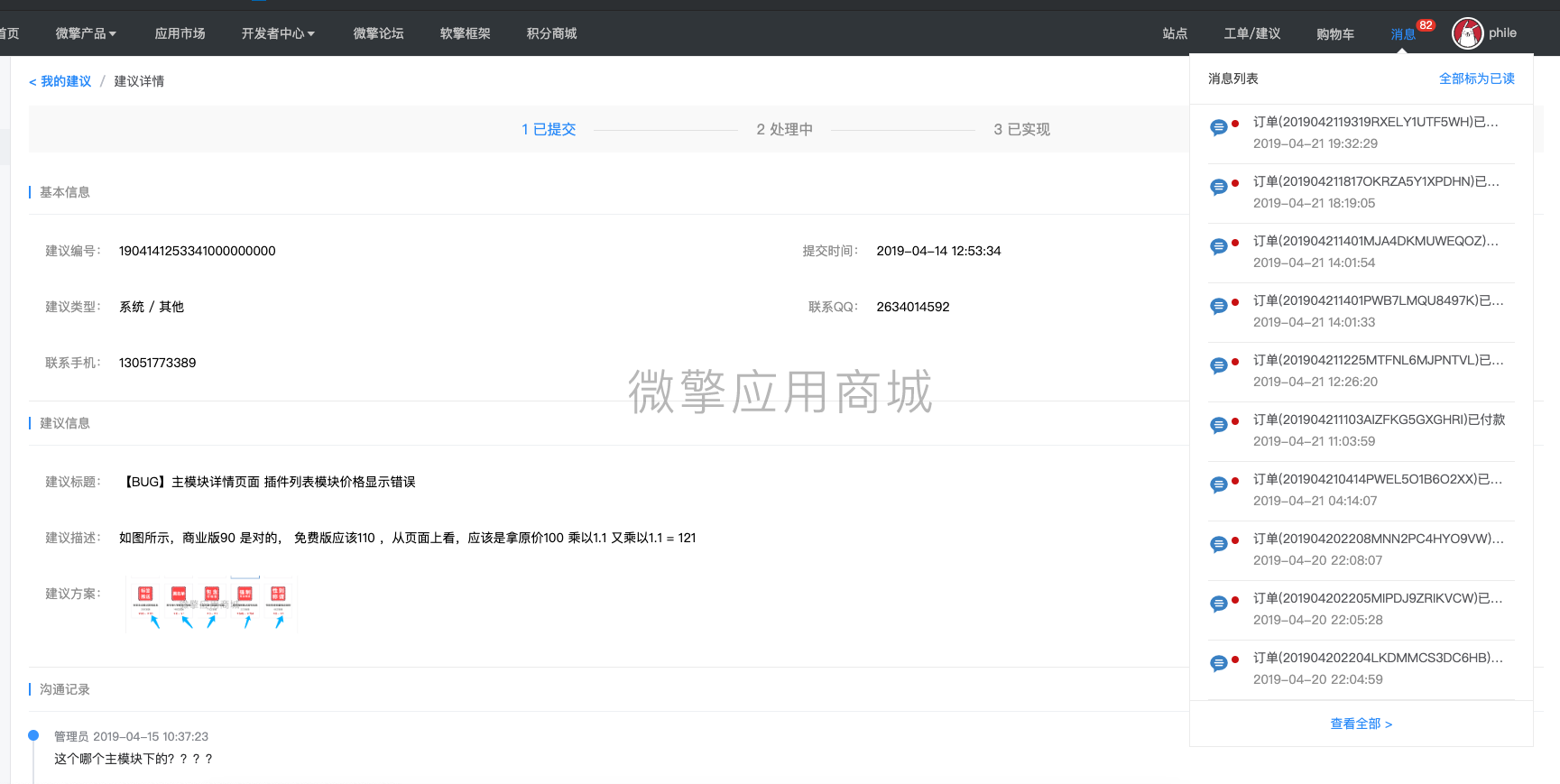Click the description starting 如图所示，商业版90

pos(407,538)
